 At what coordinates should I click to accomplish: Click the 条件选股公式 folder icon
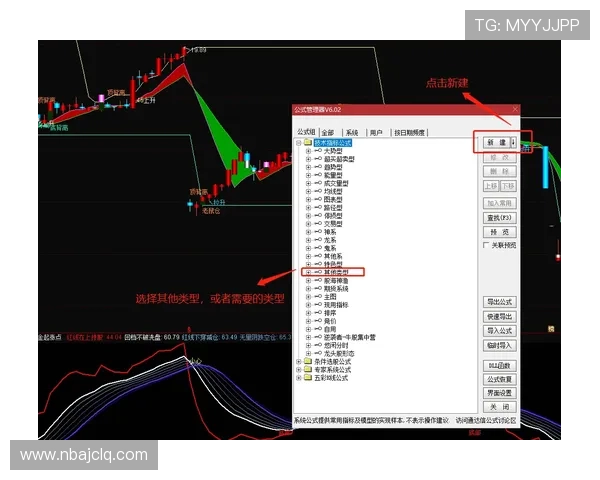click(307, 362)
